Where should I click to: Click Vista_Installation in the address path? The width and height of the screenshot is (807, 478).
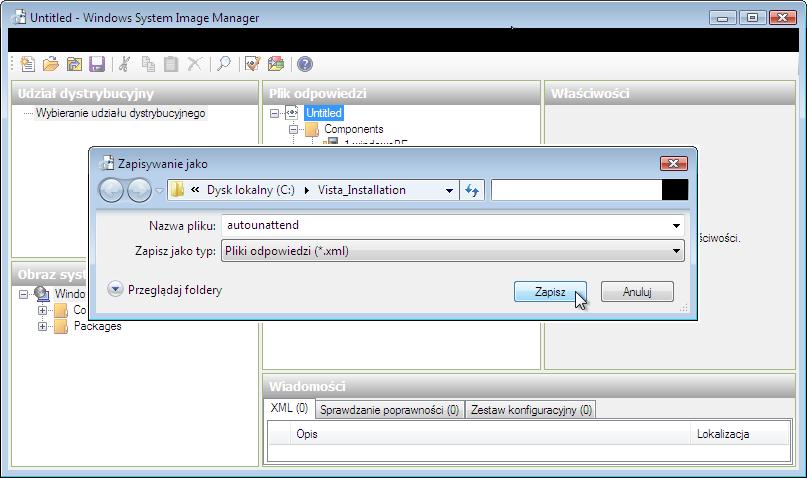(362, 190)
